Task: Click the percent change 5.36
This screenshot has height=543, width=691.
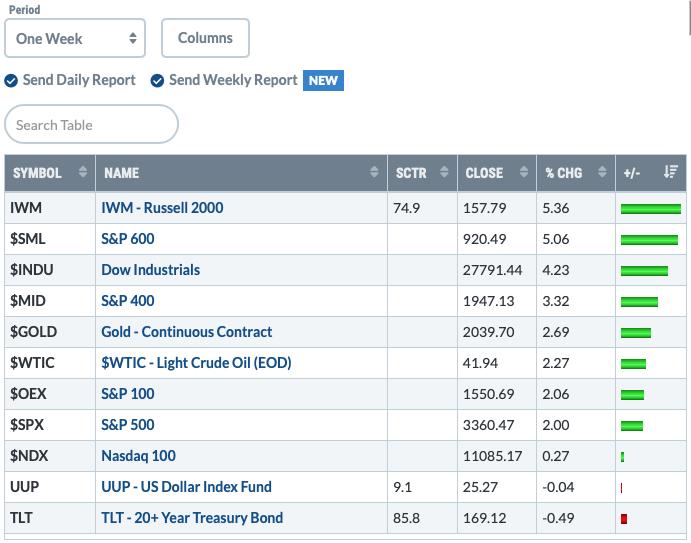Action: point(556,208)
